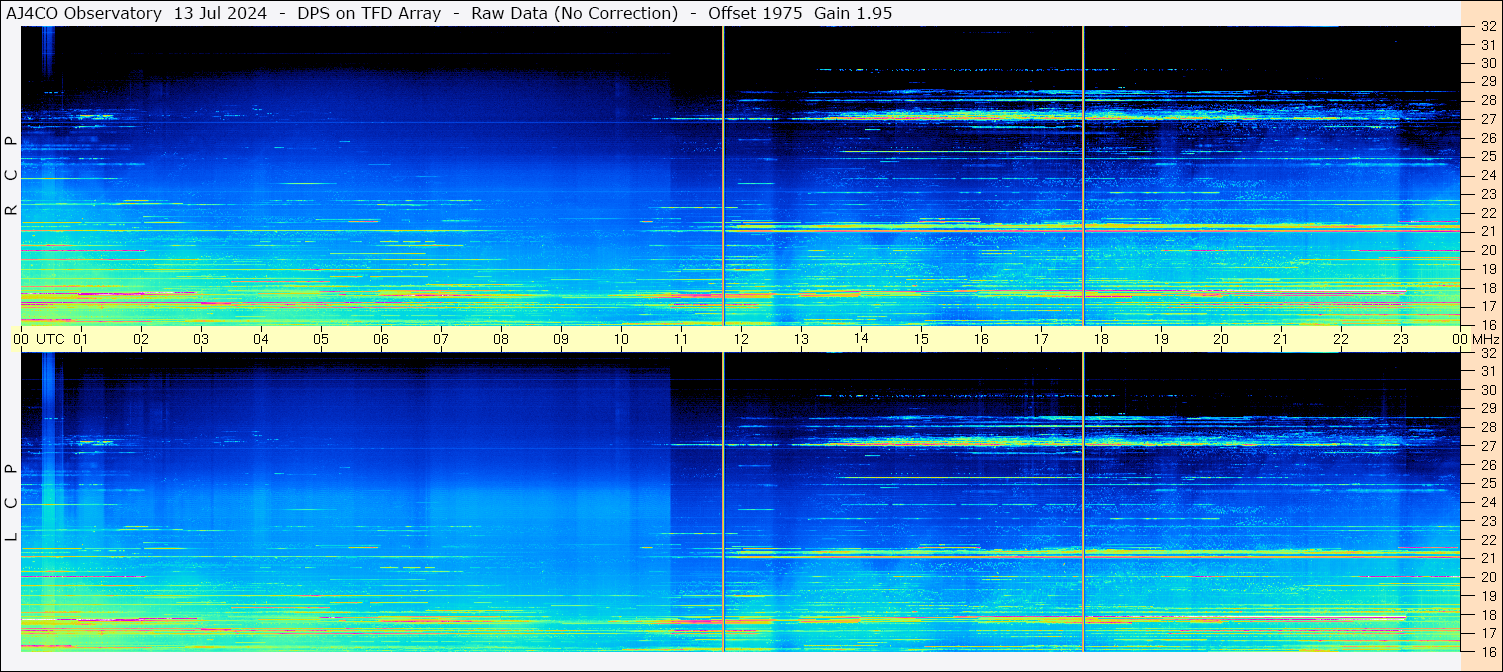The height and width of the screenshot is (672, 1503).
Task: Click the 03 hour tick on the UTC axis
Action: pyautogui.click(x=201, y=339)
